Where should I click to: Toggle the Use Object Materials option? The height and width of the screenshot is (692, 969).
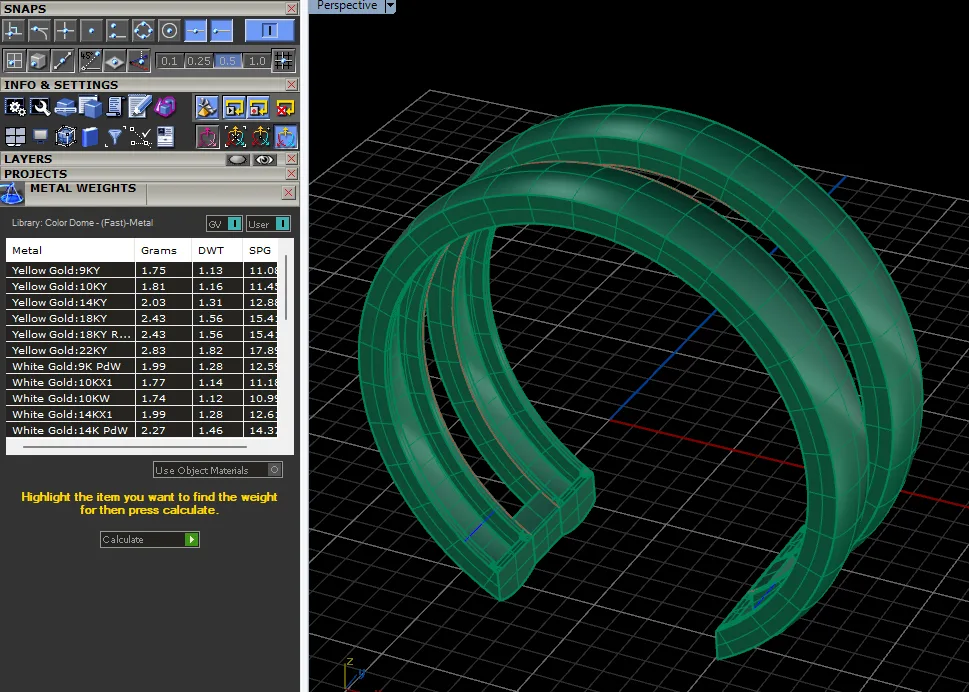[218, 470]
